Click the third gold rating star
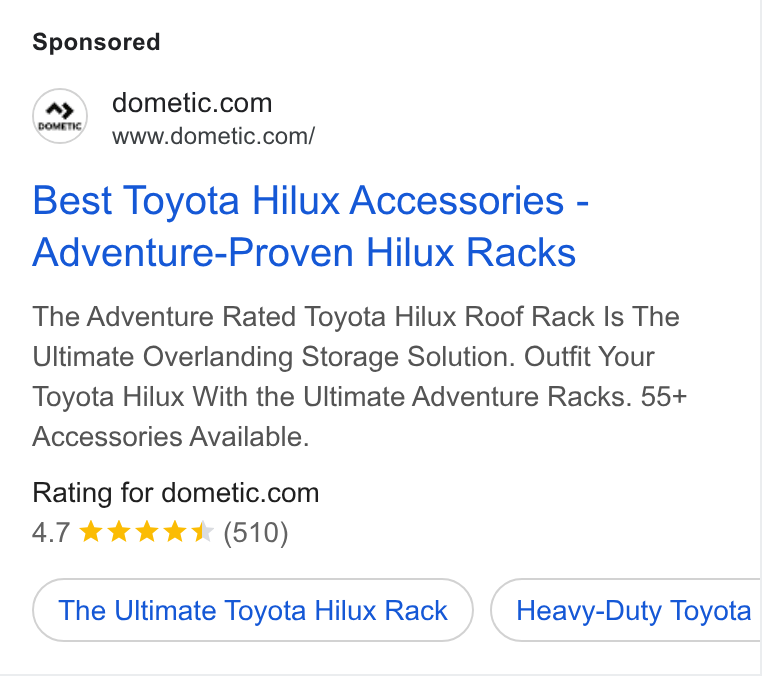This screenshot has height=676, width=762. click(x=147, y=531)
